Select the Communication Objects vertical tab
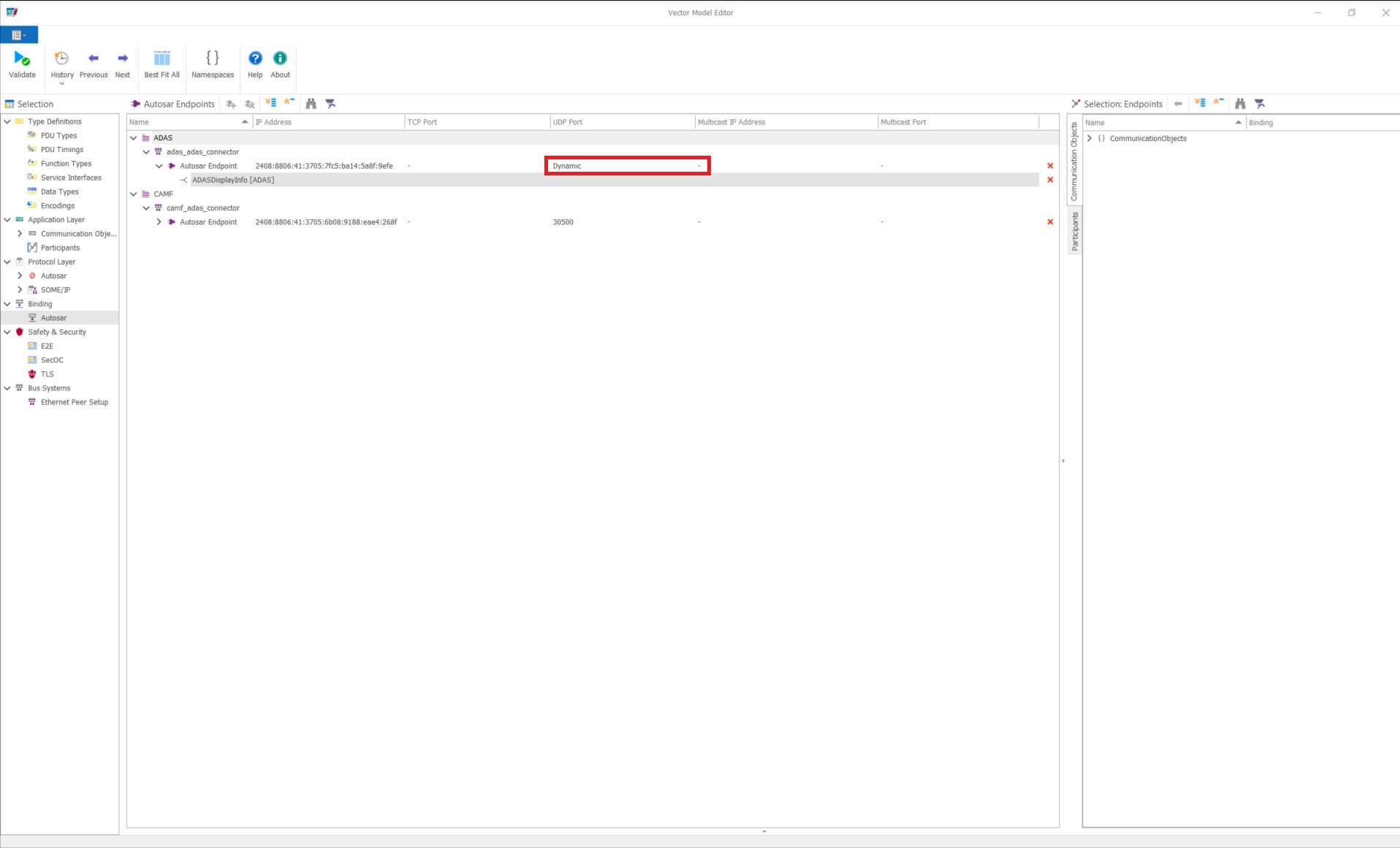Image resolution: width=1400 pixels, height=848 pixels. (1075, 161)
